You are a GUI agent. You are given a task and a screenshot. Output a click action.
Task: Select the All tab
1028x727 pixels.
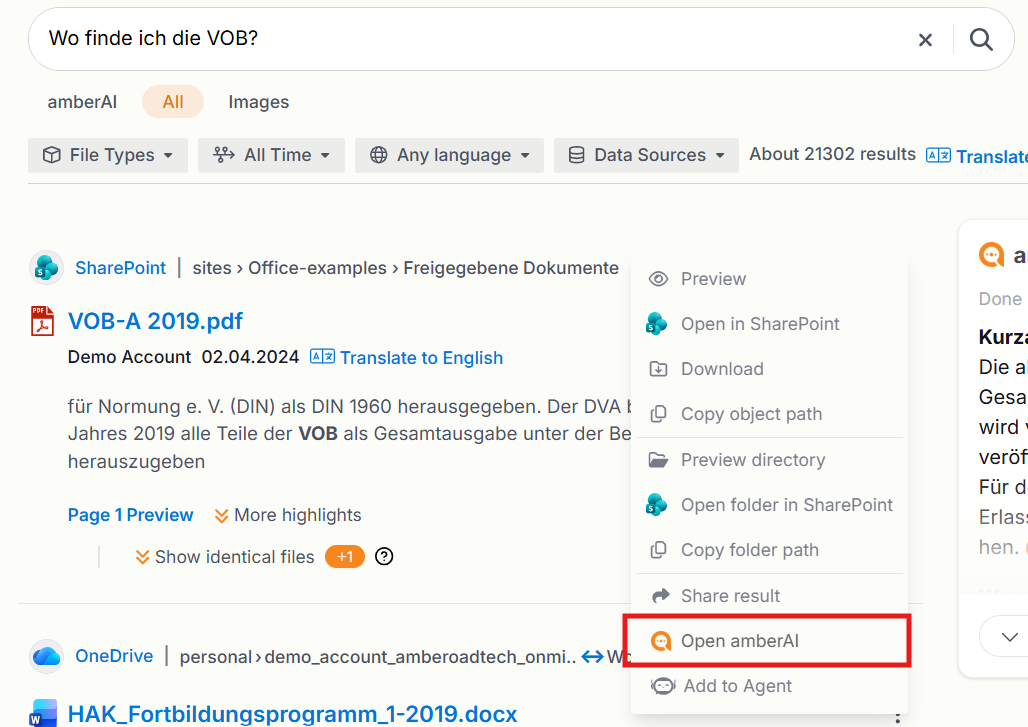pos(173,102)
